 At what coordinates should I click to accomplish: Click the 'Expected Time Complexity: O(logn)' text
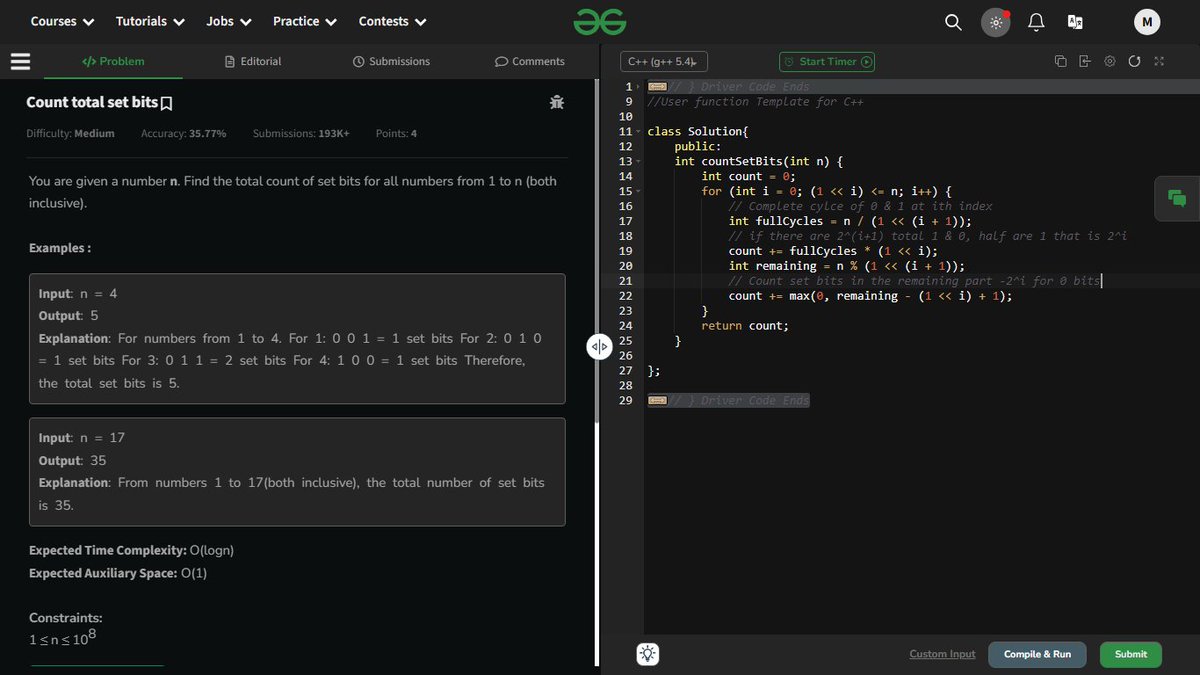[x=131, y=551]
